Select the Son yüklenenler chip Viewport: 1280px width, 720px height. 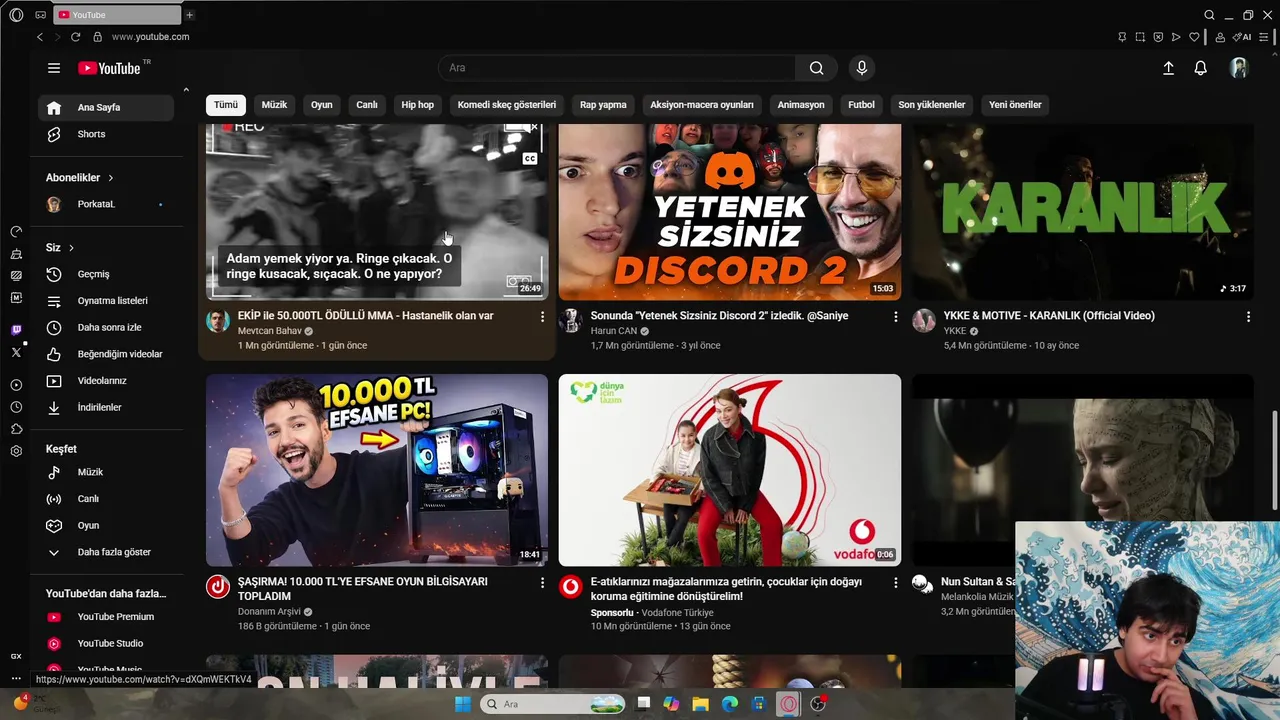pos(931,105)
